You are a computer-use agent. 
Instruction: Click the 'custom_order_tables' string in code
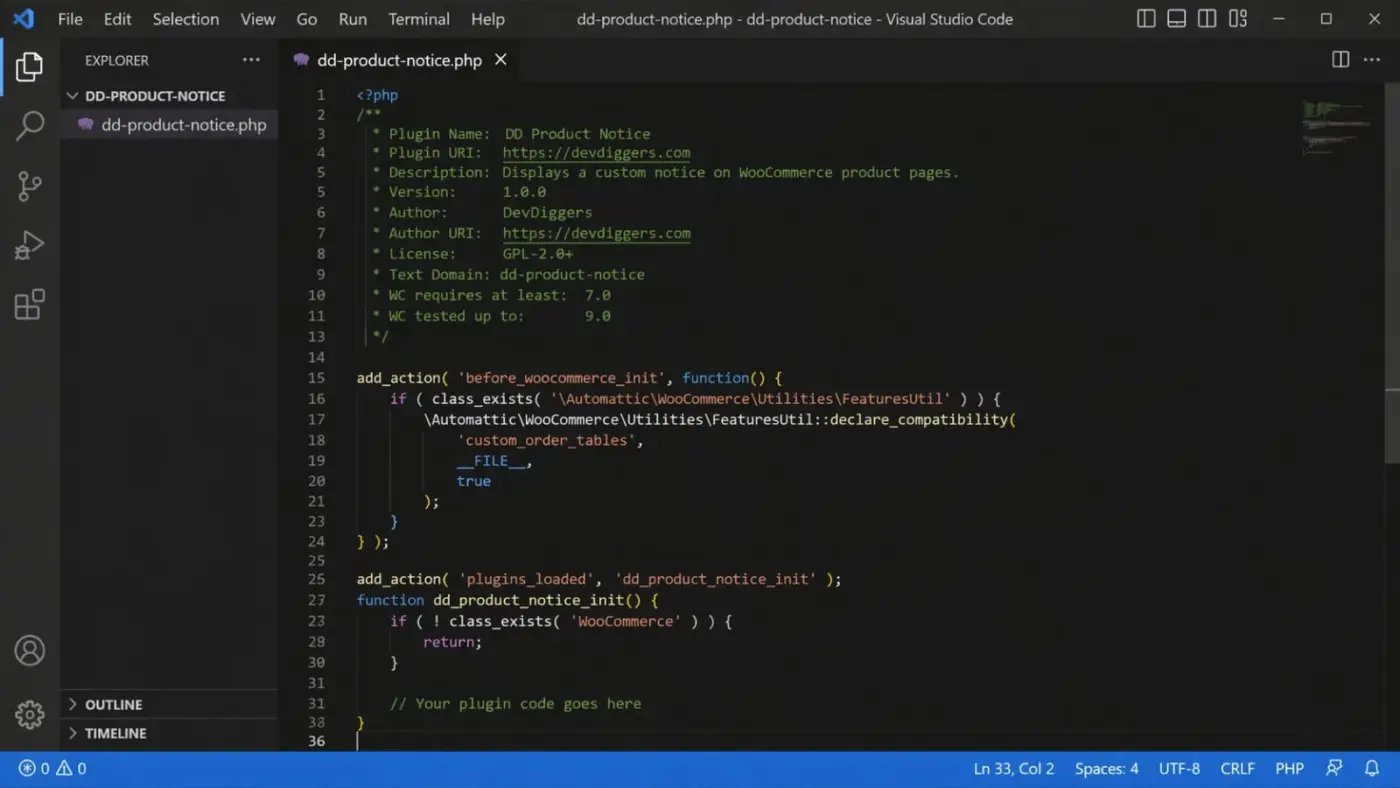tap(547, 440)
